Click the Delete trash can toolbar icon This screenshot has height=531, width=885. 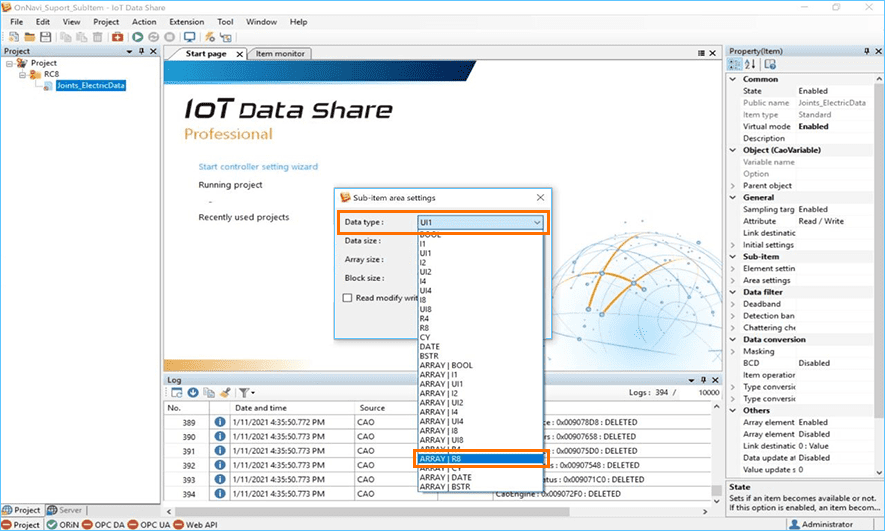[x=97, y=37]
